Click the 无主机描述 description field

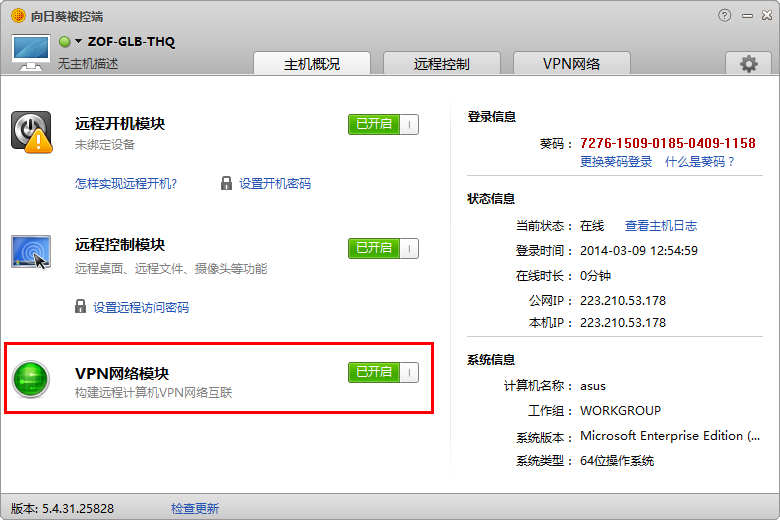pyautogui.click(x=88, y=63)
